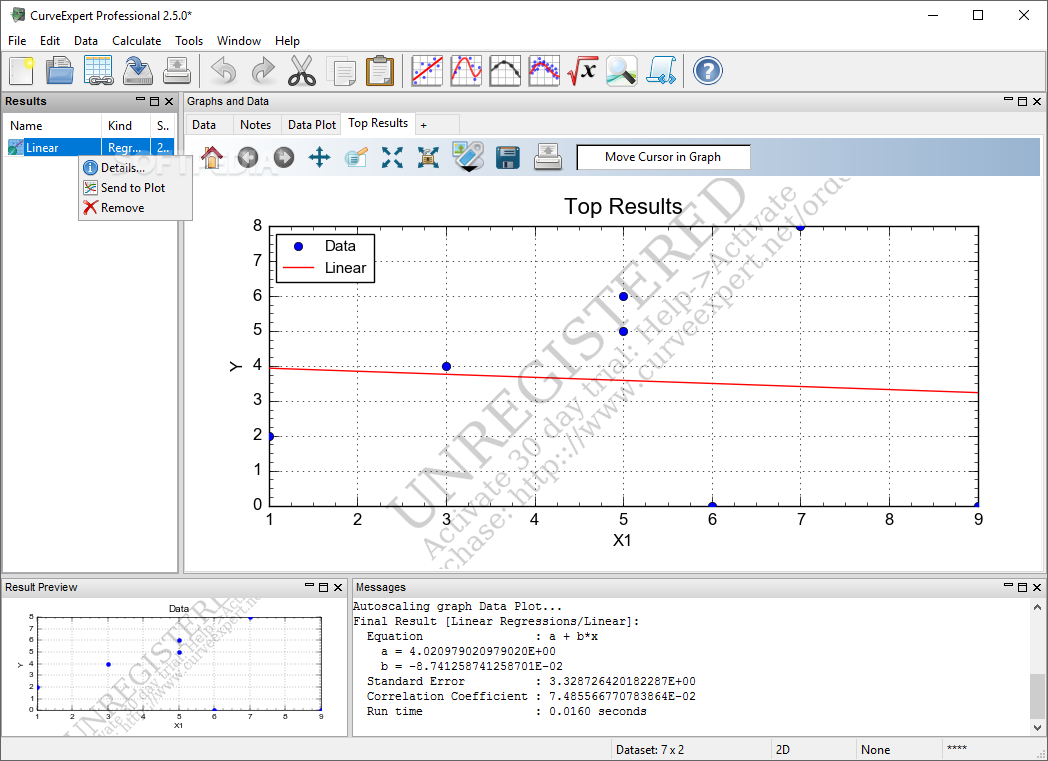The width and height of the screenshot is (1048, 761).
Task: Choose Remove from context menu
Action: pyautogui.click(x=135, y=208)
